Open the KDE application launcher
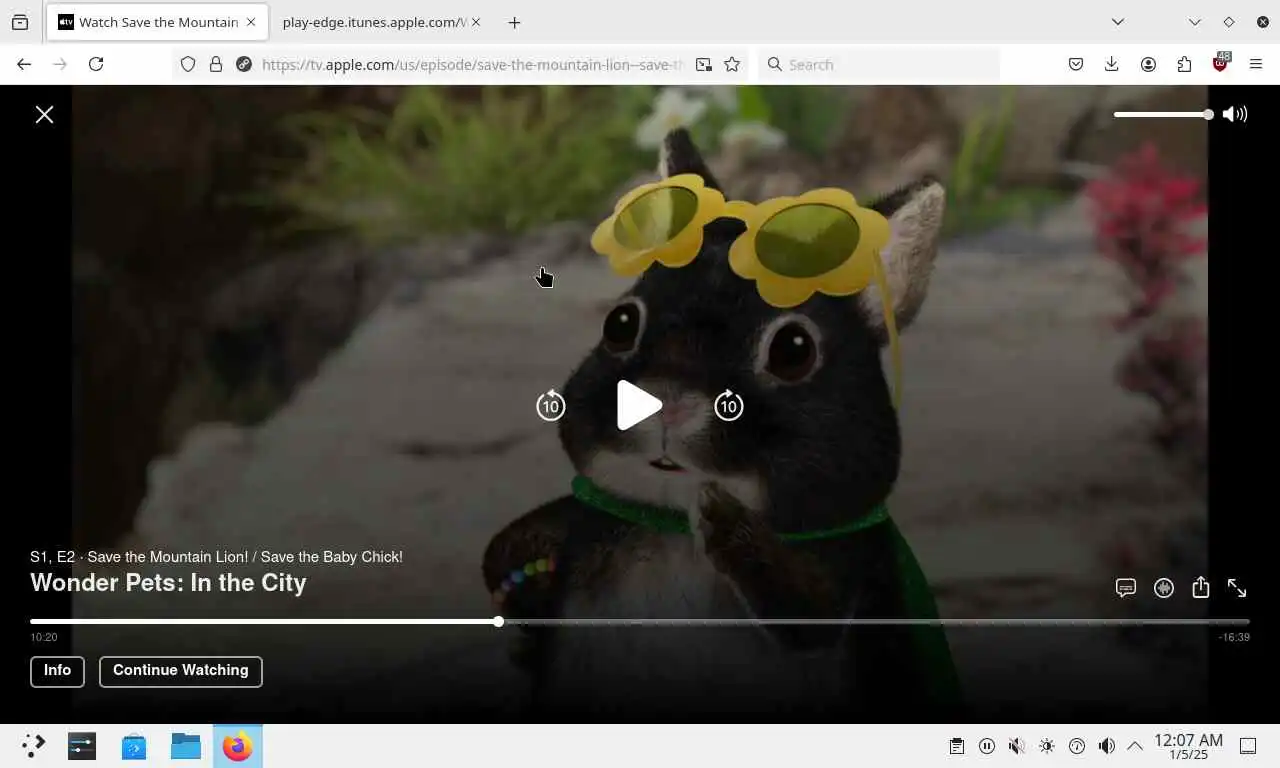1280x768 pixels. tap(33, 746)
